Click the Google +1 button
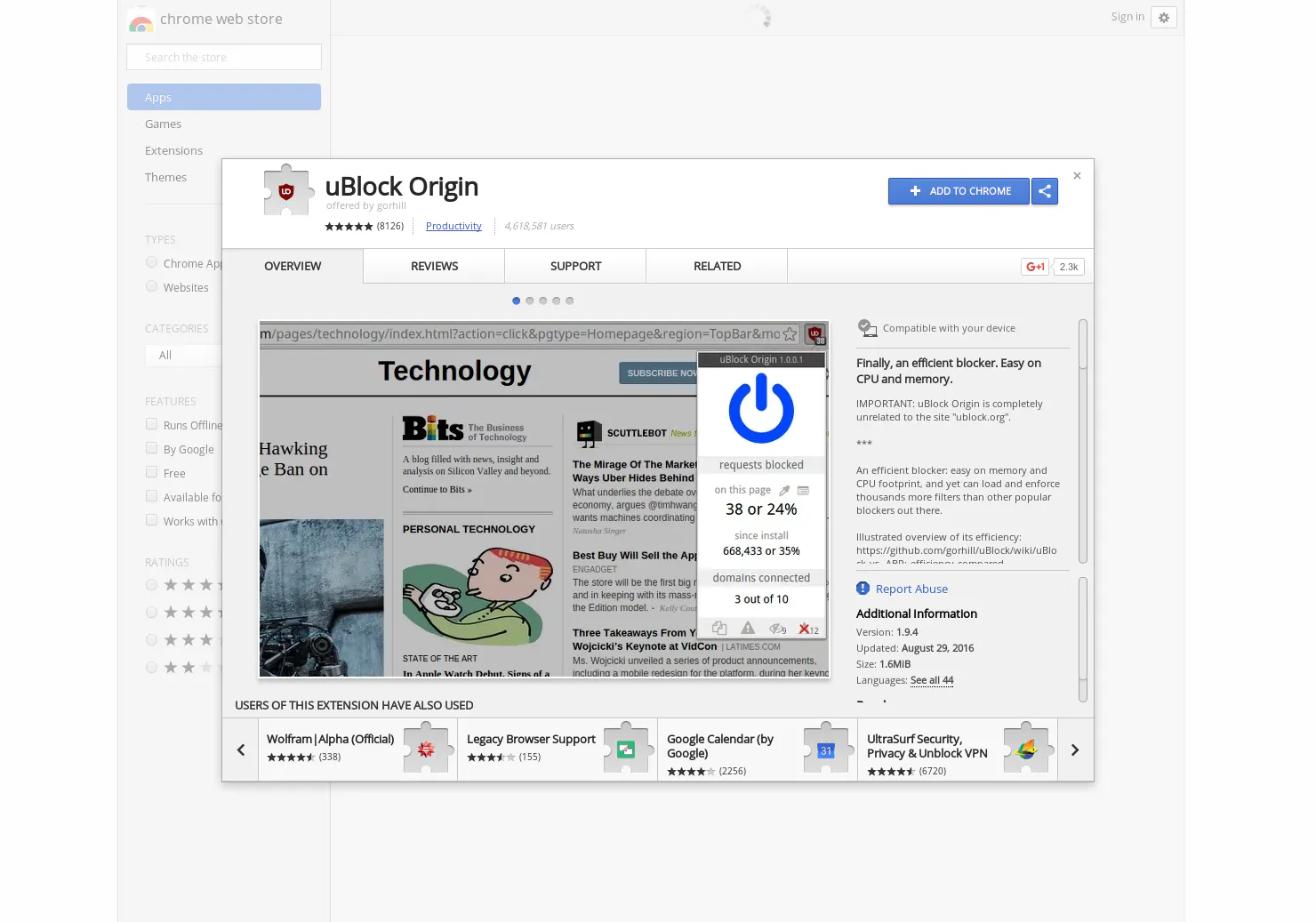Viewport: 1316px width, 922px height. coord(1035,267)
